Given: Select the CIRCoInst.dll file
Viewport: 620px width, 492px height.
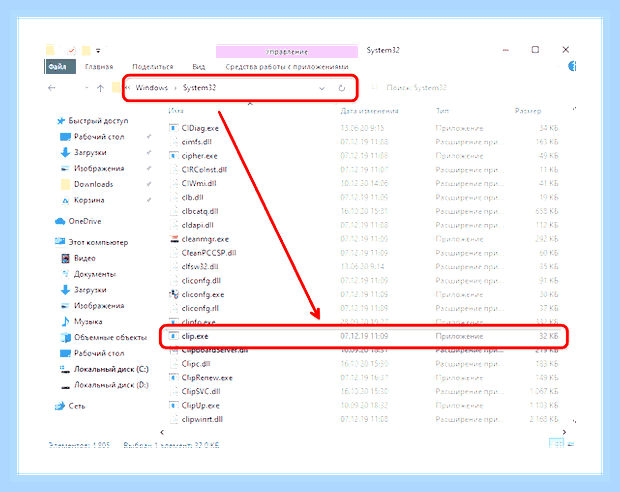Looking at the screenshot, I should click(x=204, y=170).
